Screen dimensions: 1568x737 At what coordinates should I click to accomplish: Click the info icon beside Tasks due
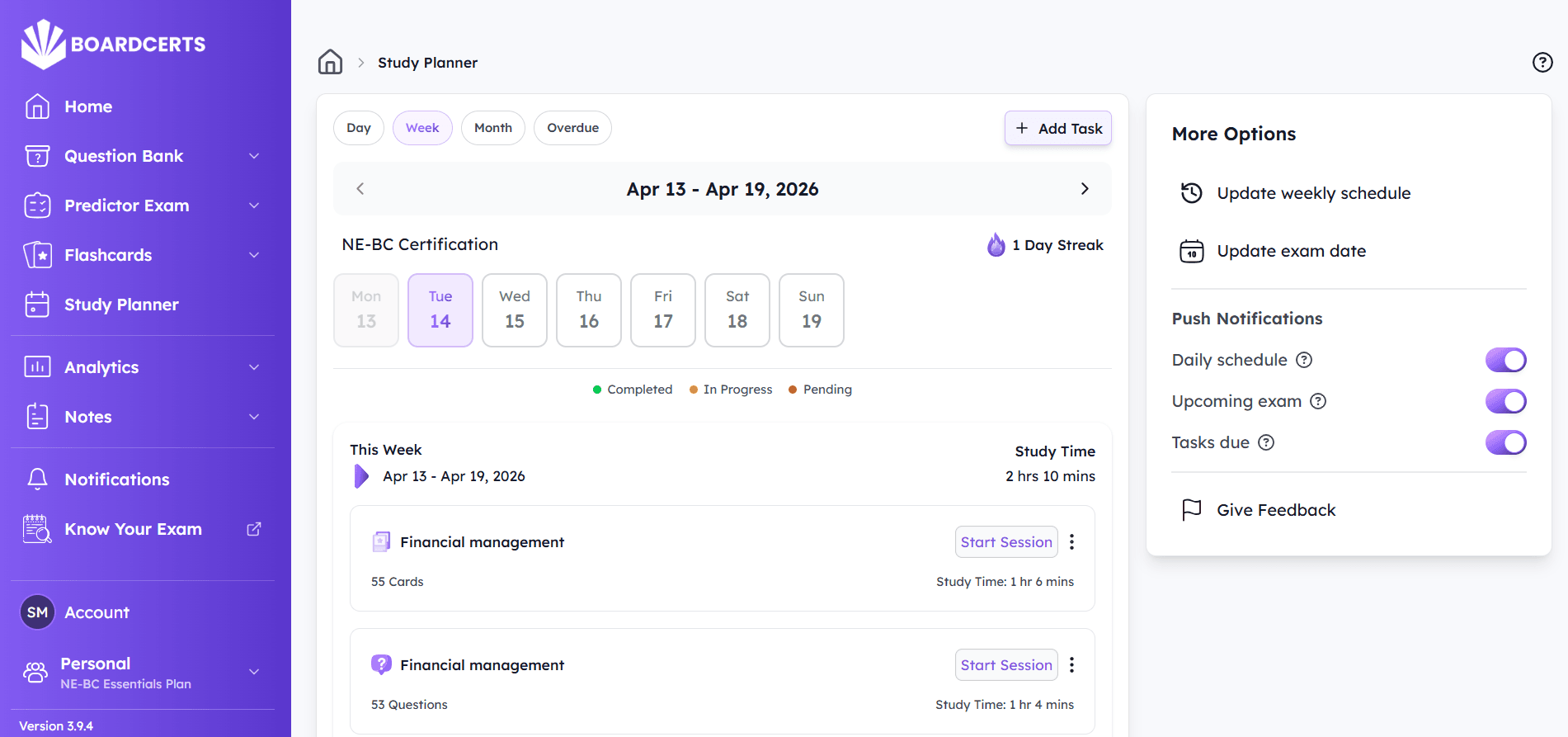coord(1266,442)
